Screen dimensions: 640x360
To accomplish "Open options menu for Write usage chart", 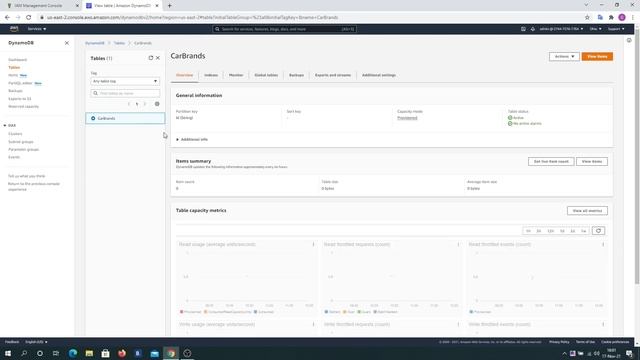I will (x=313, y=324).
